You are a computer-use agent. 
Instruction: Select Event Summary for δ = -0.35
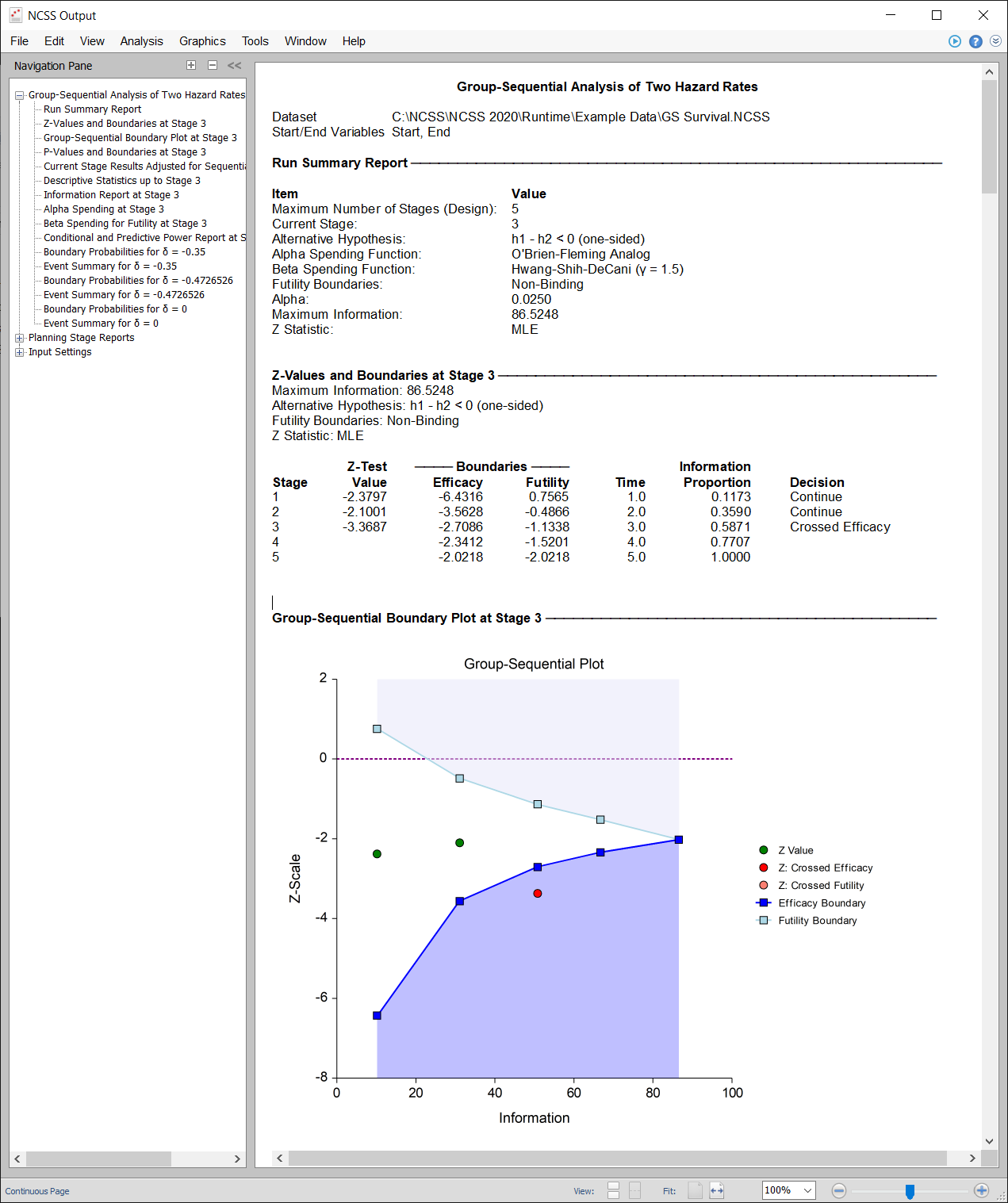(x=110, y=266)
